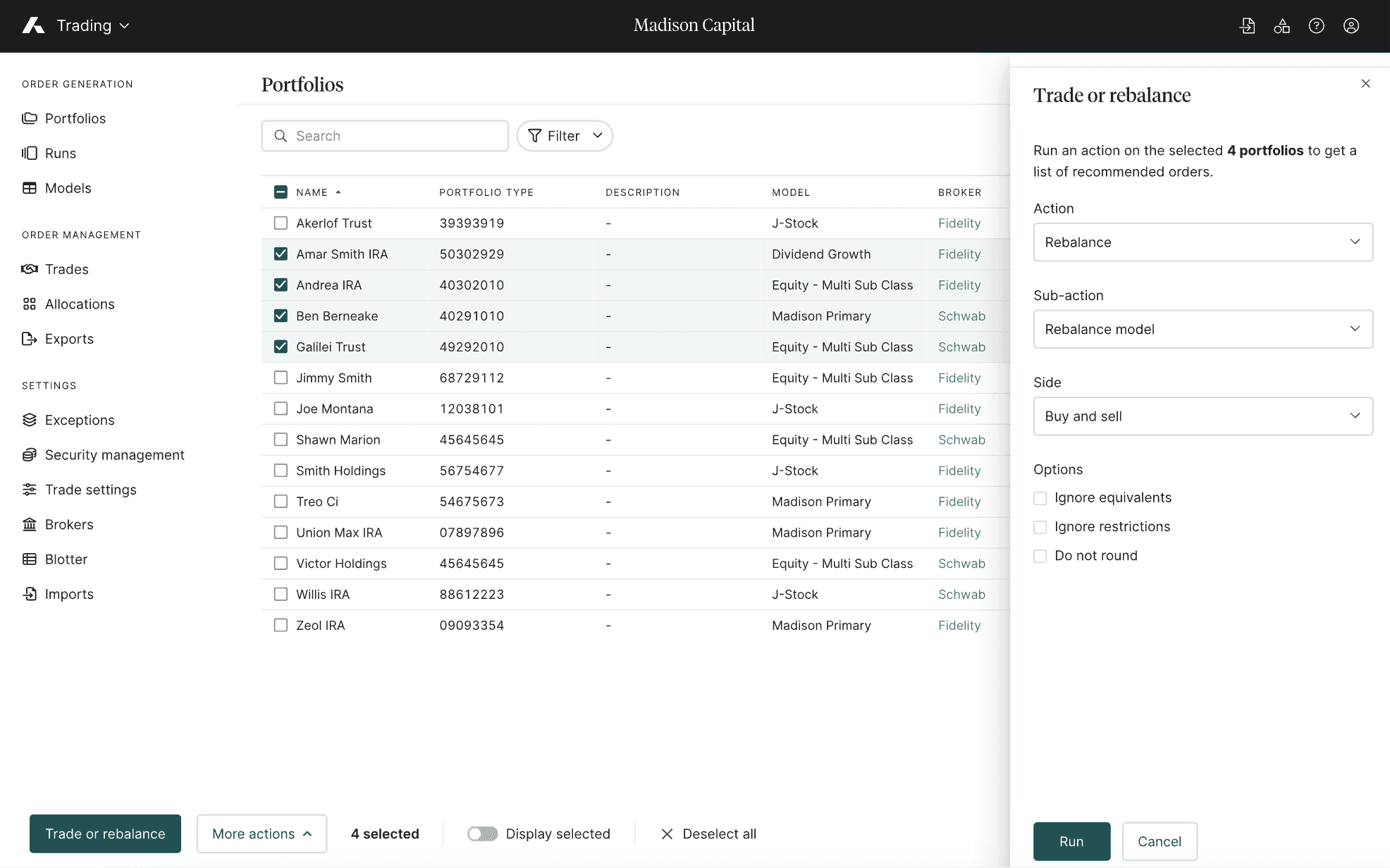Select the Exports sidebar icon
This screenshot has height=868, width=1390.
tap(29, 339)
